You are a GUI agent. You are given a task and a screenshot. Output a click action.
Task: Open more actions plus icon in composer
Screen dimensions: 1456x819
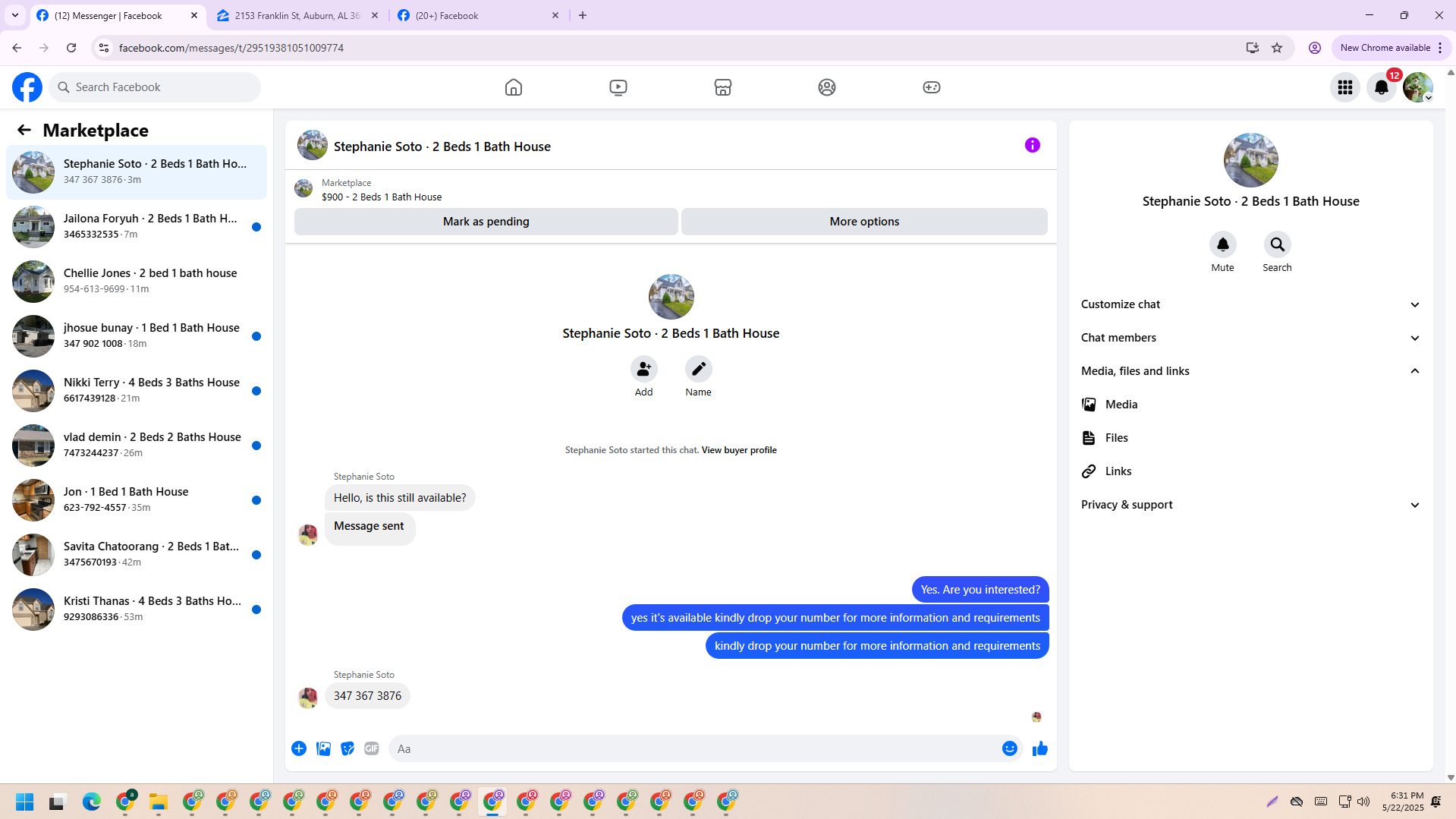[299, 749]
